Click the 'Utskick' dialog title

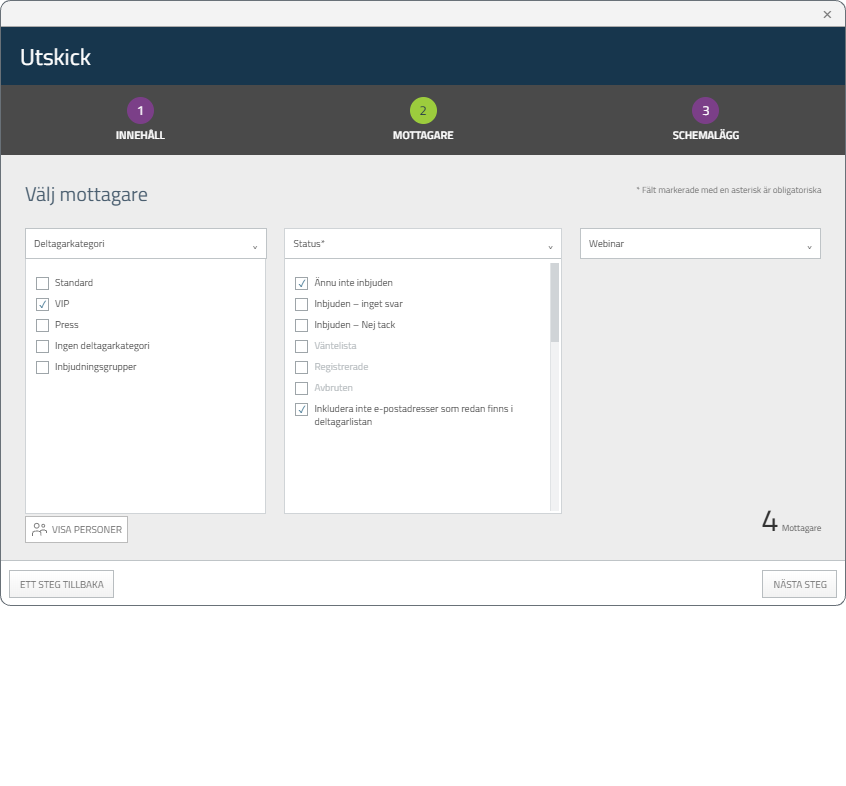point(56,57)
